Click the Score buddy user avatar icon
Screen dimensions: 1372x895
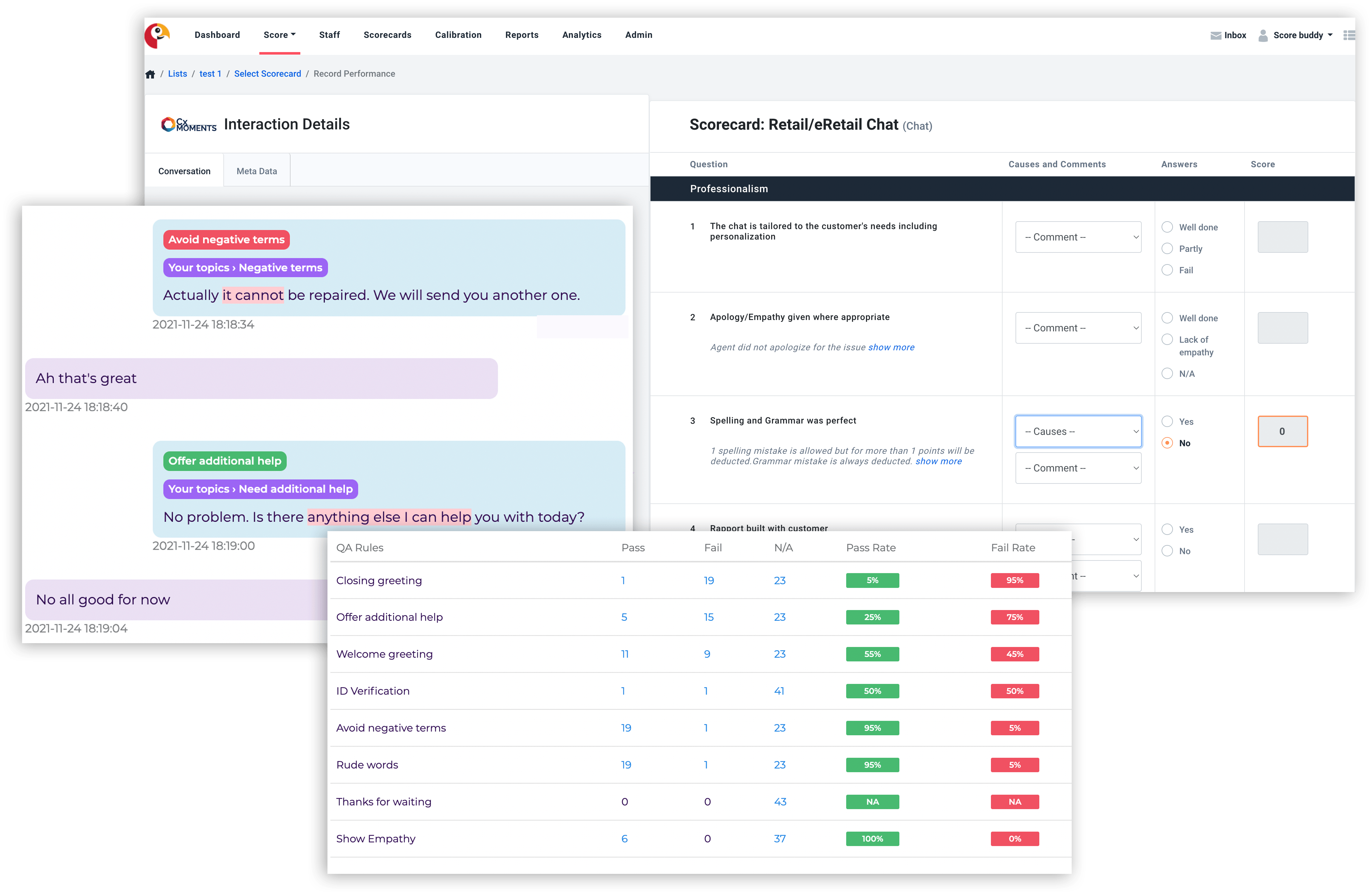(1263, 35)
